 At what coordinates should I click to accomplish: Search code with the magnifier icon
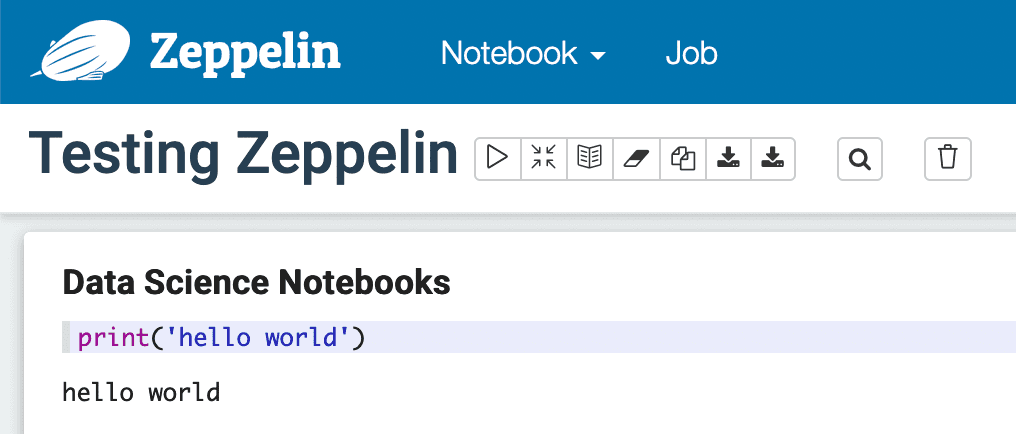pyautogui.click(x=860, y=158)
